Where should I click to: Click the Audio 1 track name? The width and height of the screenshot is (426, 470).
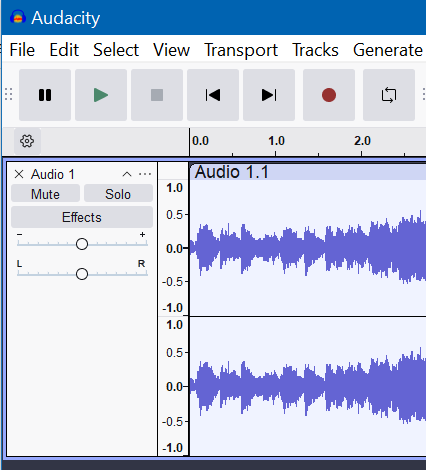pyautogui.click(x=53, y=174)
